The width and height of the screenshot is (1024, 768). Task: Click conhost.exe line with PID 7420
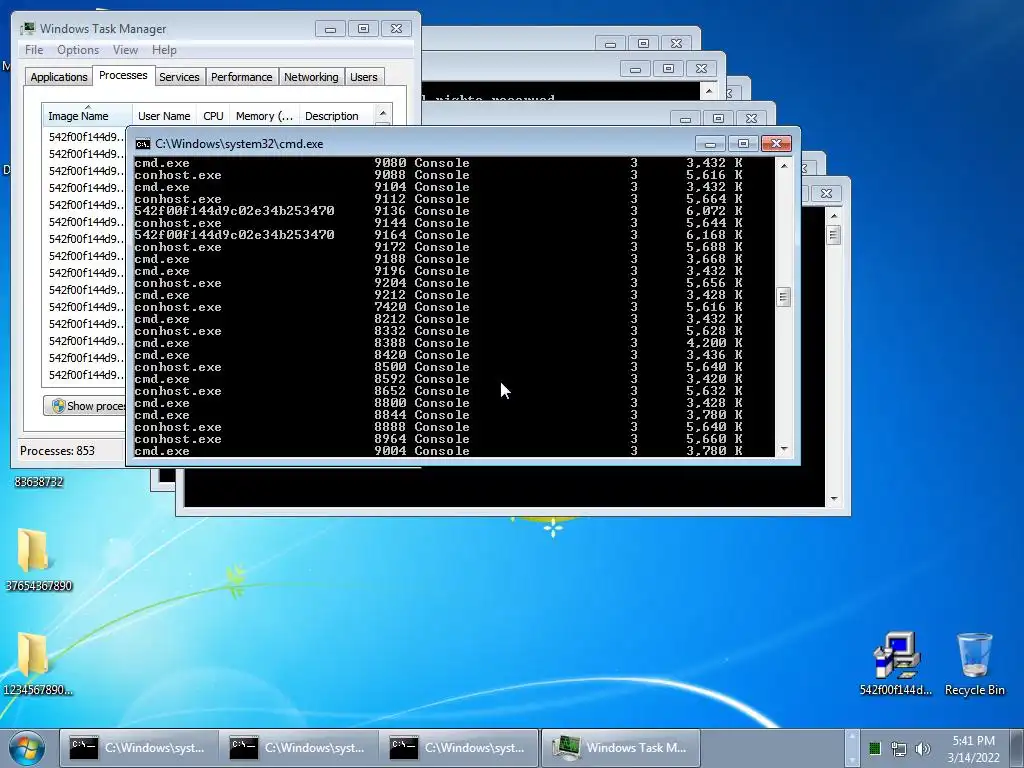click(x=438, y=307)
